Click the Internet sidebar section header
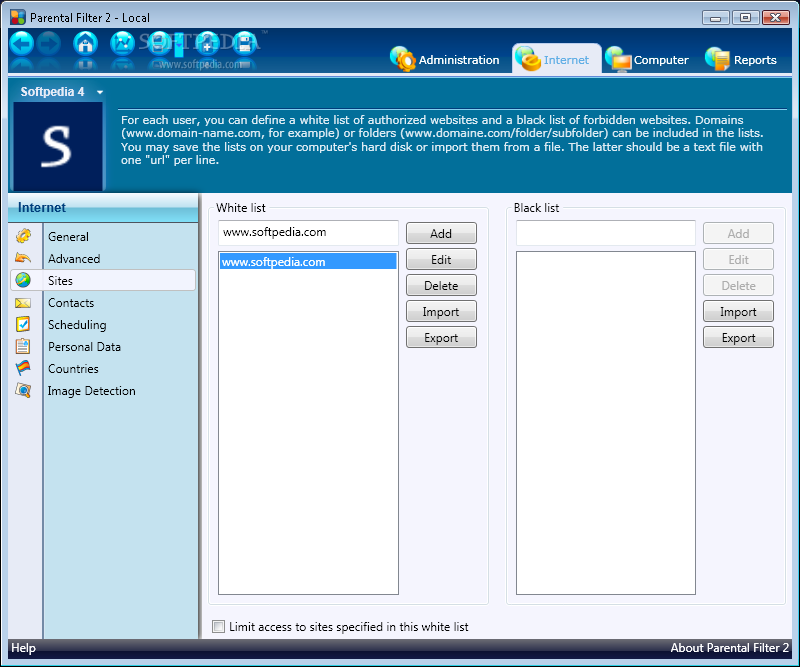Image resolution: width=800 pixels, height=667 pixels. point(103,207)
